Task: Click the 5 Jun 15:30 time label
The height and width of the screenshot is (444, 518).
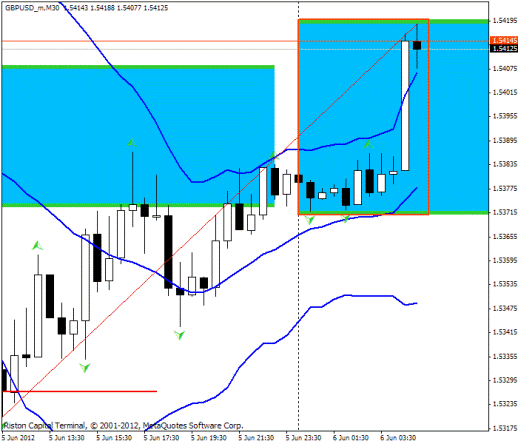Action: [114, 438]
